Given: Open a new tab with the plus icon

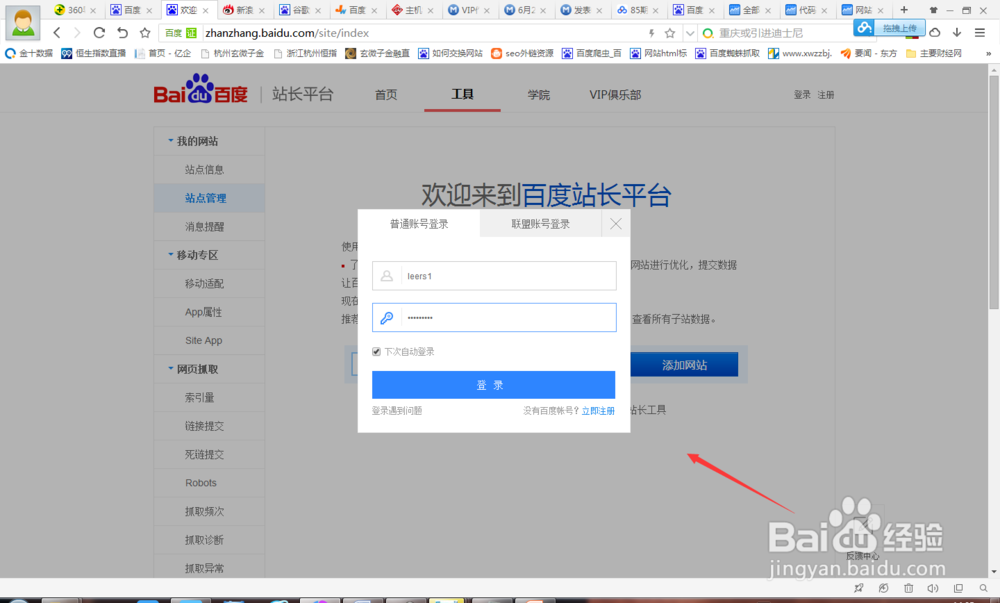Looking at the screenshot, I should coord(904,10).
